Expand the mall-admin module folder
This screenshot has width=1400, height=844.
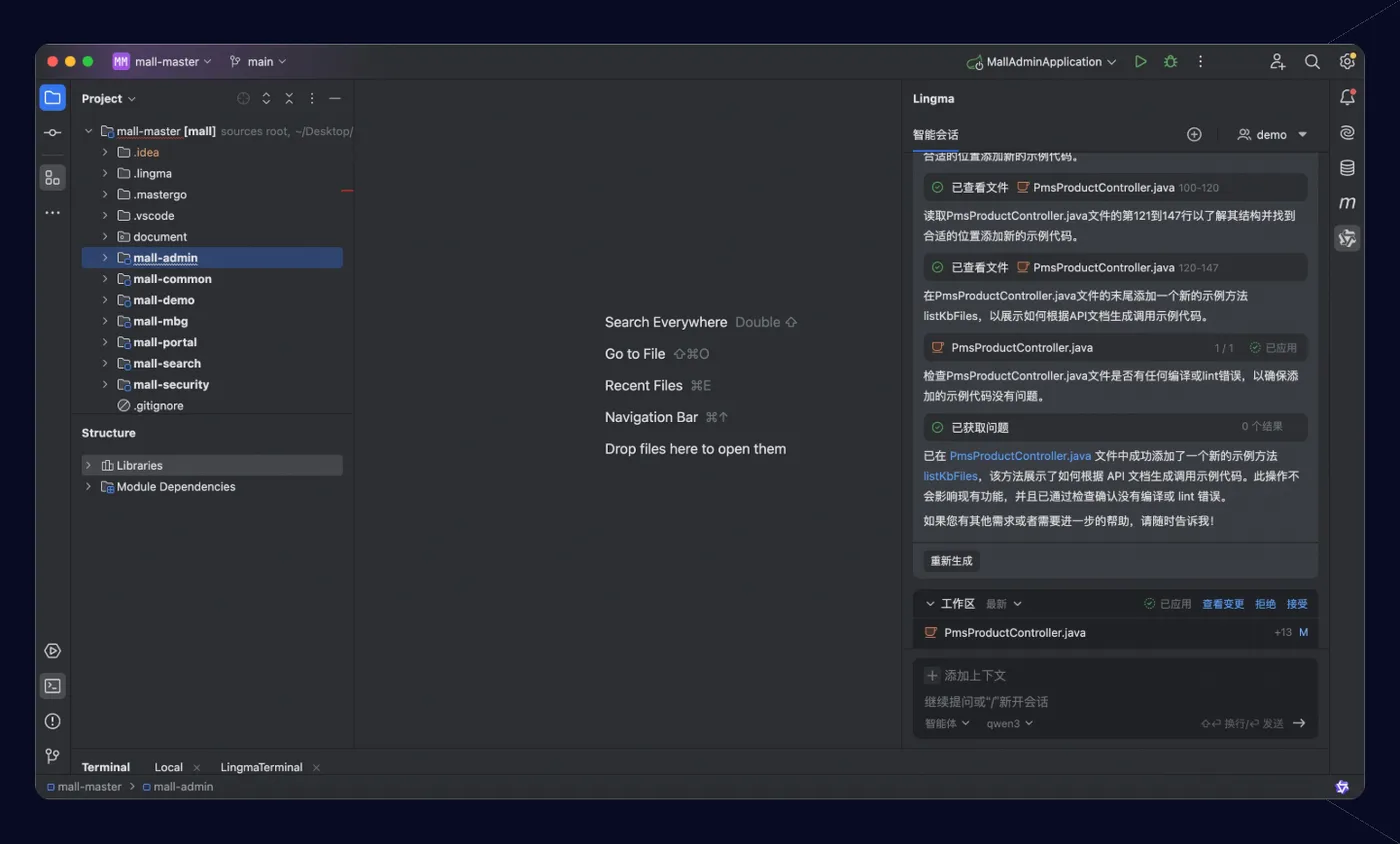104,258
